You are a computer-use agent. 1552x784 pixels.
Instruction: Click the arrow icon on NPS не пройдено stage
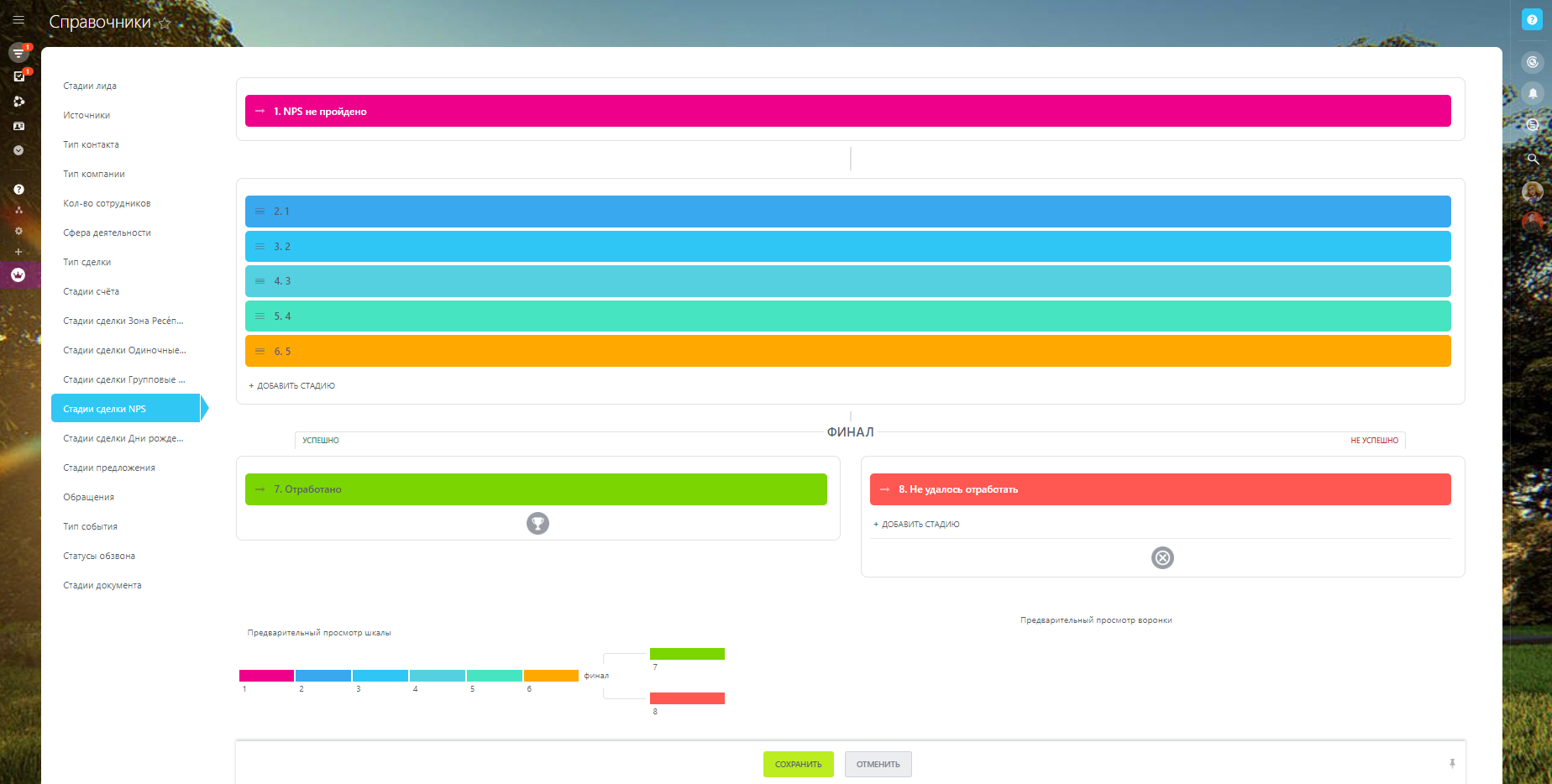pyautogui.click(x=260, y=111)
